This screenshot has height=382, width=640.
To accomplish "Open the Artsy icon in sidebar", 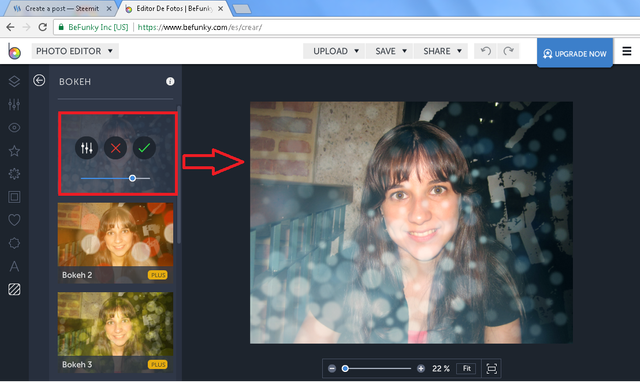I will pos(14,174).
